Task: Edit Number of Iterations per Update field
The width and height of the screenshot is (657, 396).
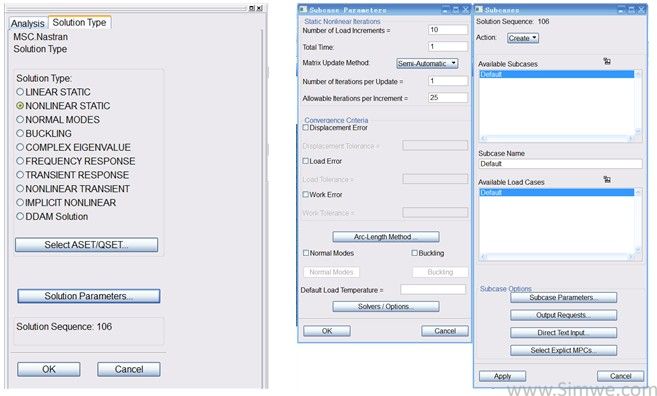Action: click(448, 81)
